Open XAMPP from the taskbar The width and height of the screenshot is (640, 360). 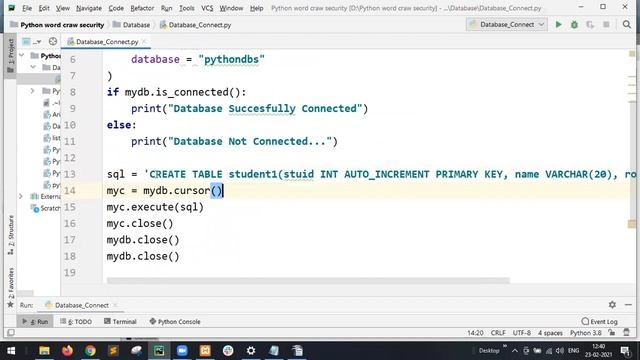(x=205, y=350)
